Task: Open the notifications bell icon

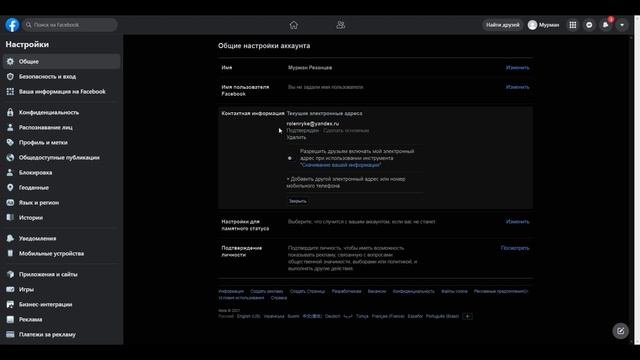Action: click(x=605, y=25)
